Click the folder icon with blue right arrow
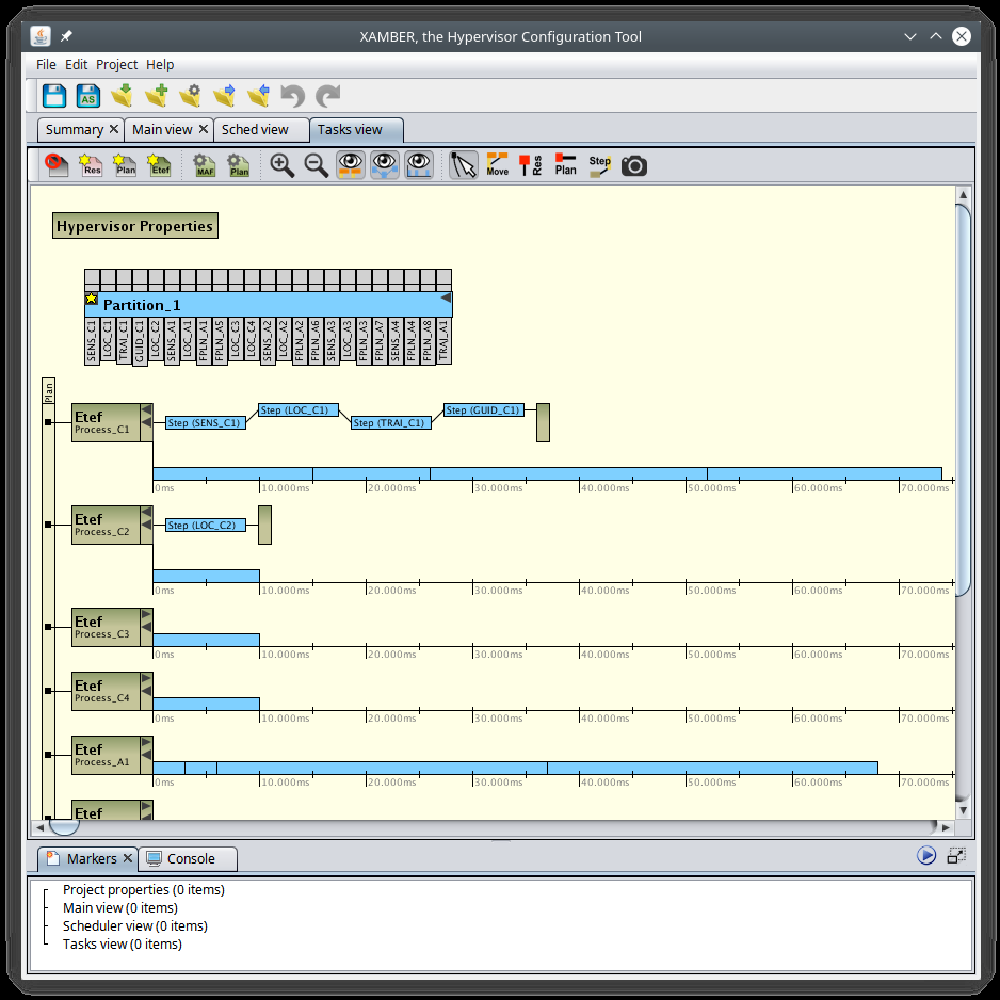Viewport: 1000px width, 1000px height. click(224, 96)
